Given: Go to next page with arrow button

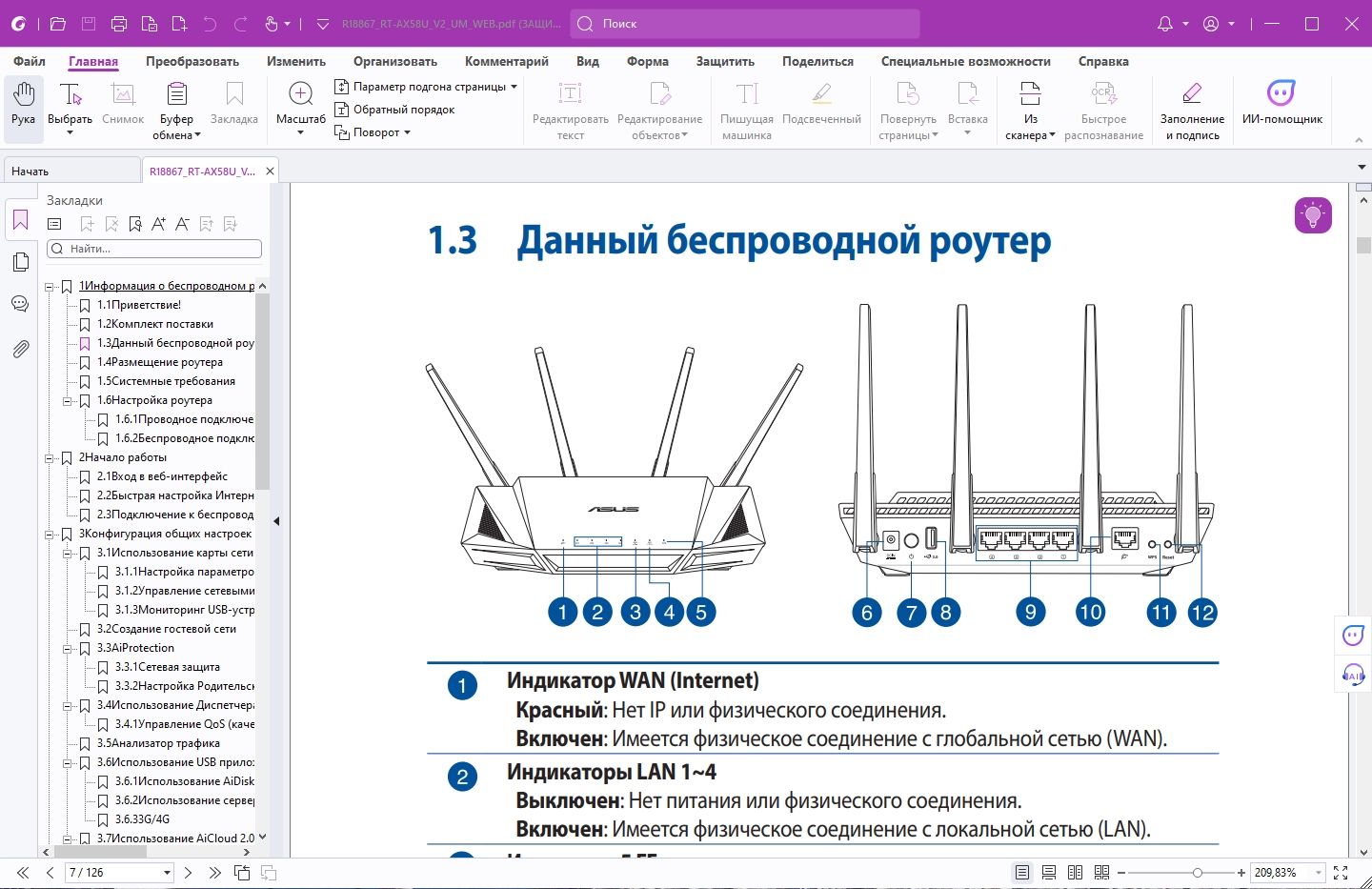Looking at the screenshot, I should (x=188, y=872).
